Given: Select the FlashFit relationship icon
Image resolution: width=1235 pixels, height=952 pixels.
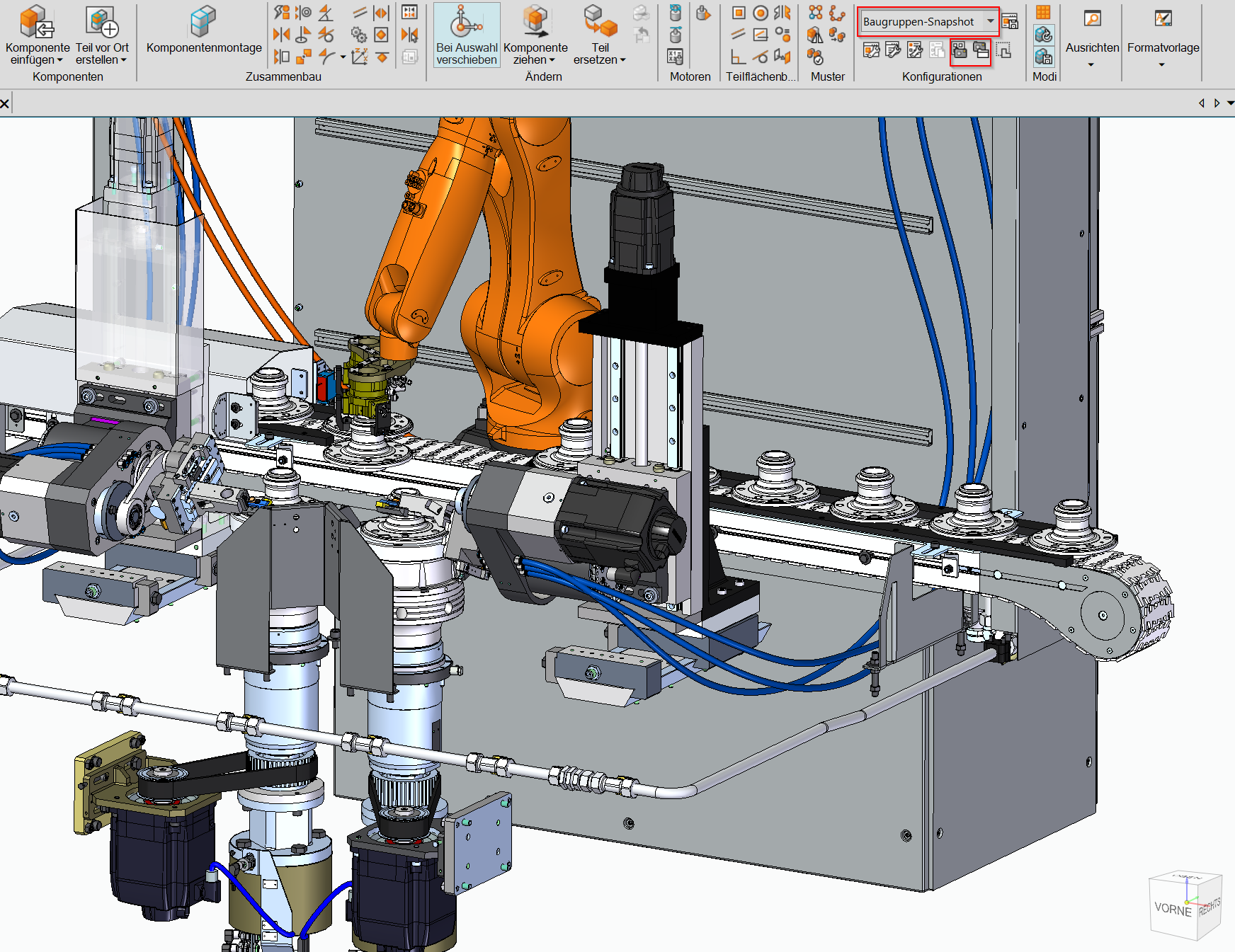Looking at the screenshot, I should click(x=282, y=12).
